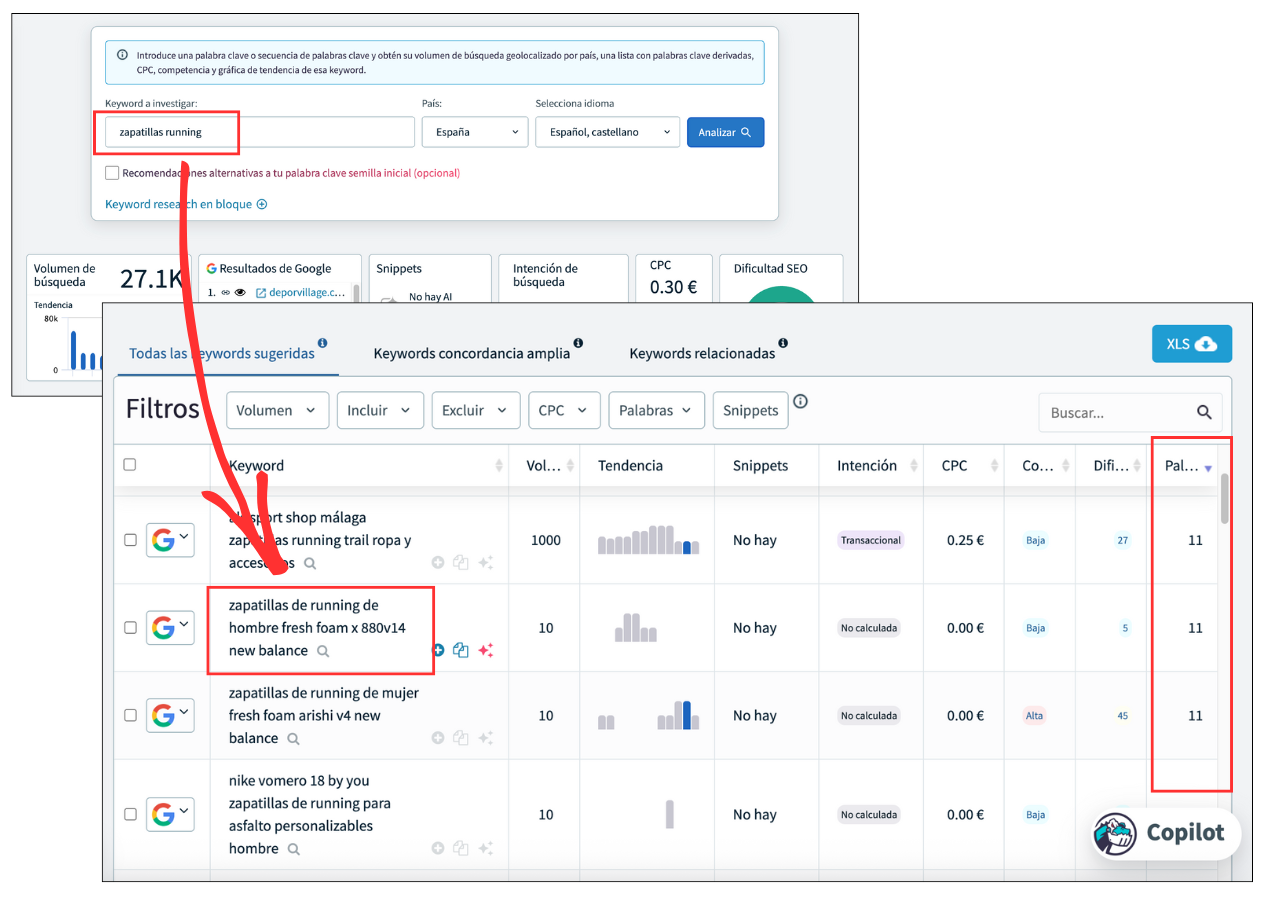Click the add icon for fresh foam 880v14 keyword
This screenshot has width=1280, height=900.
pos(438,650)
